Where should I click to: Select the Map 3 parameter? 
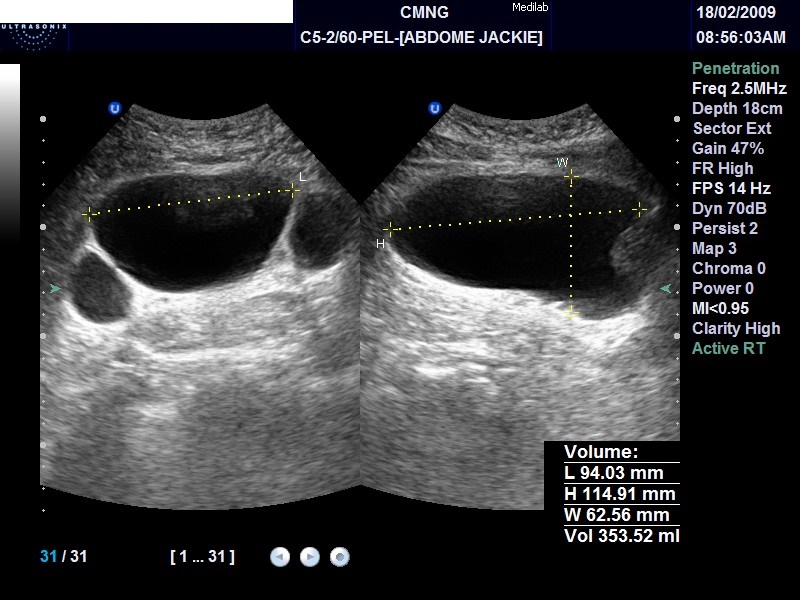point(714,248)
